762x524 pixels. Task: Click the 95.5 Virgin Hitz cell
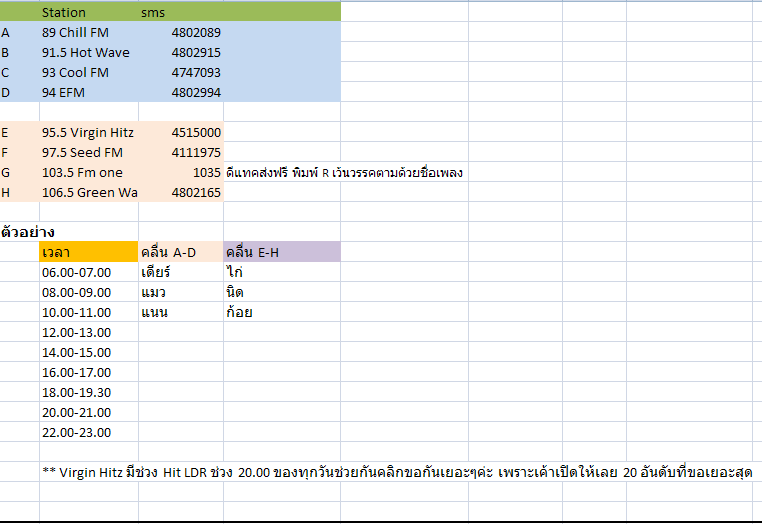(x=89, y=132)
